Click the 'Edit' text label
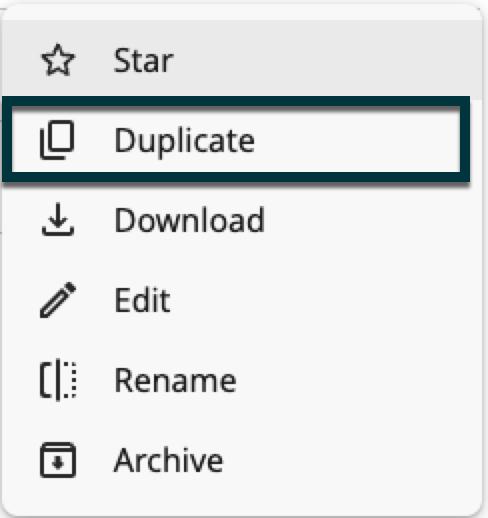The image size is (488, 518). pos(142,300)
